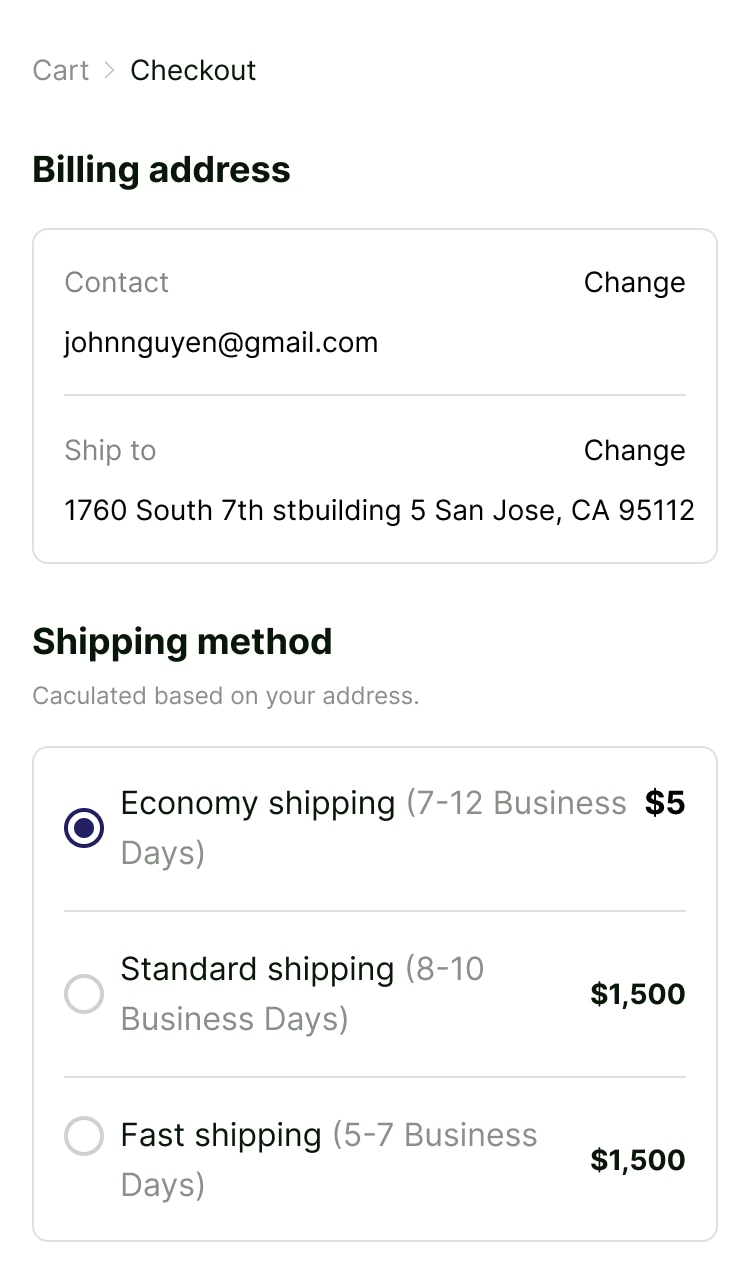
Task: Click the $1,500 Fast shipping price
Action: coord(637,1160)
